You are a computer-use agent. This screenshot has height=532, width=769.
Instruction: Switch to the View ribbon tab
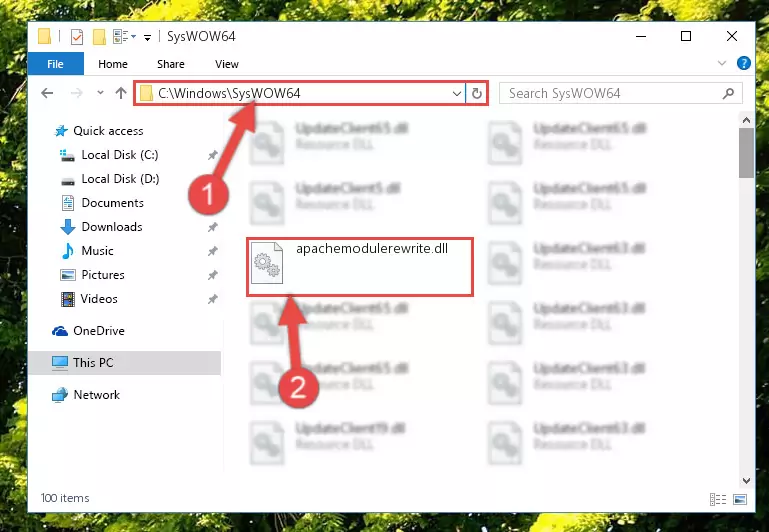click(x=227, y=64)
